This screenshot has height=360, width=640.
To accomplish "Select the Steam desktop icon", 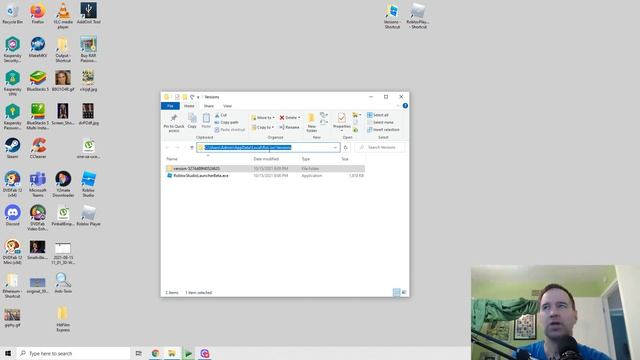I will pyautogui.click(x=13, y=149).
